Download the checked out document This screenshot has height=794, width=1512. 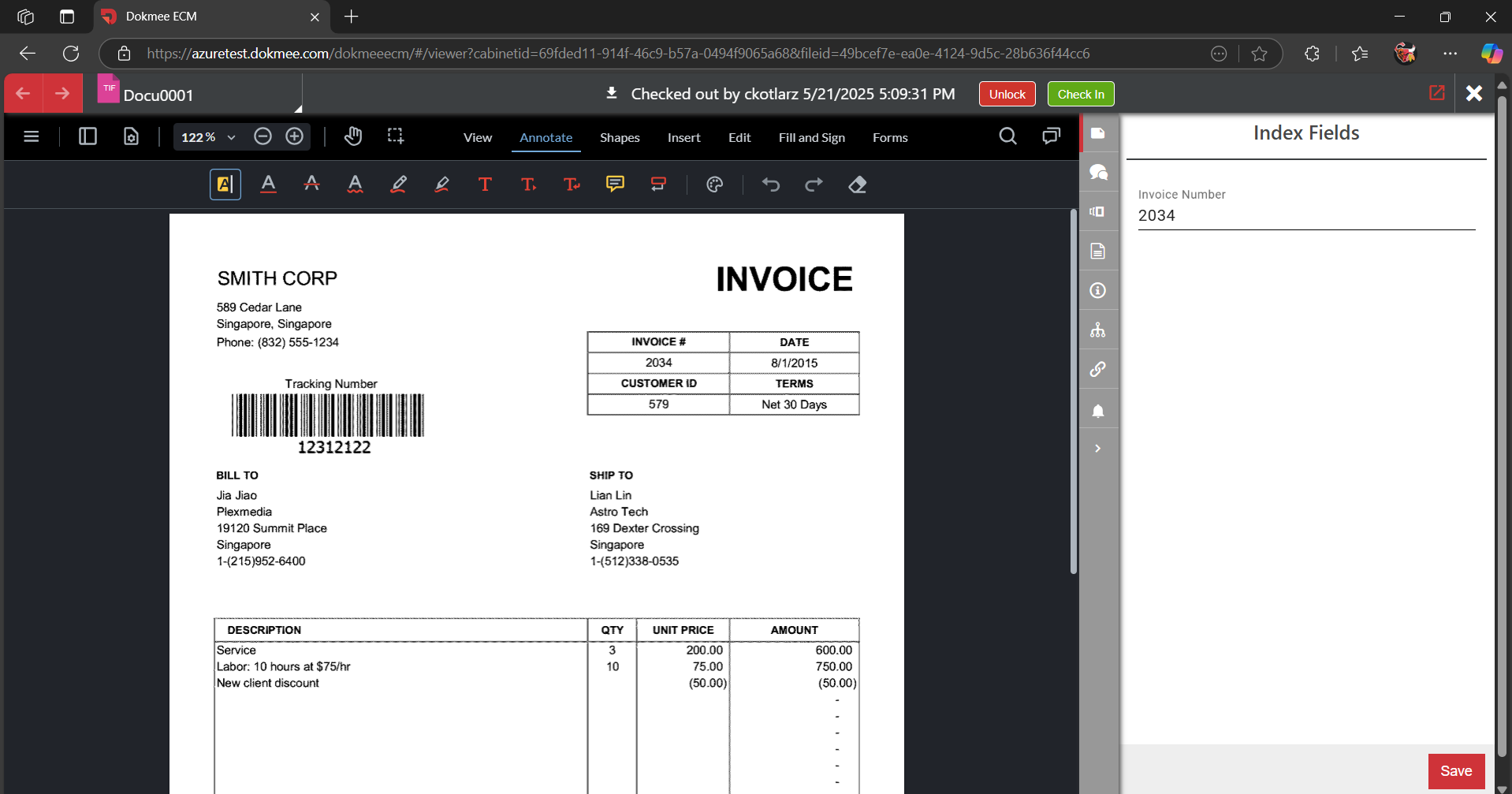click(611, 94)
